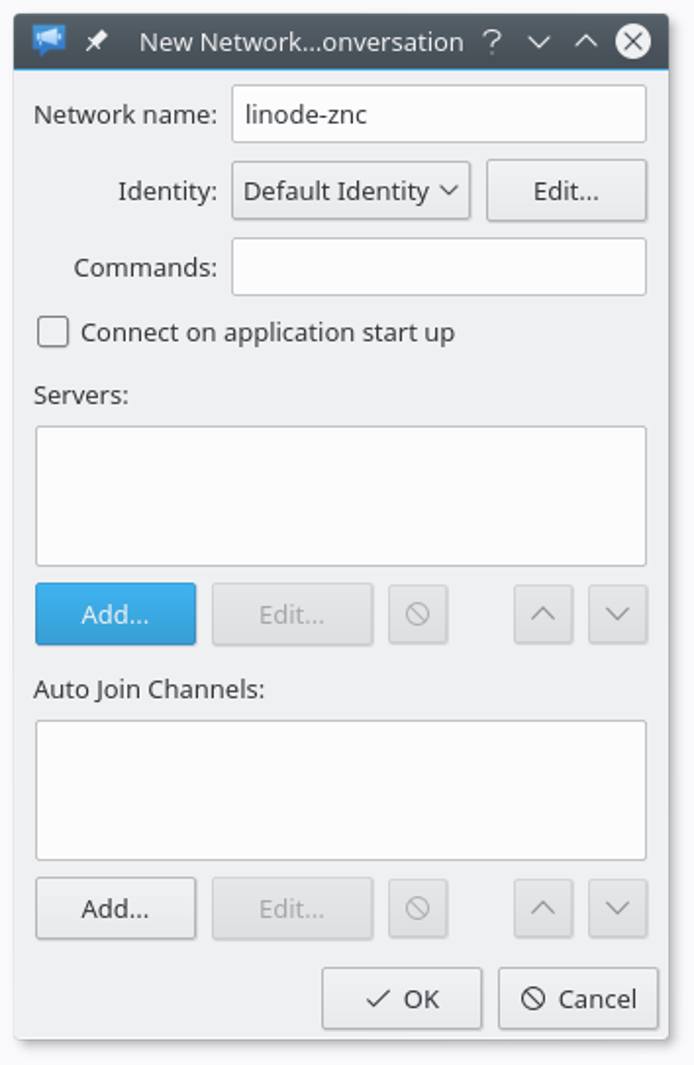
Task: Move server down with Servers down arrow
Action: pos(617,614)
